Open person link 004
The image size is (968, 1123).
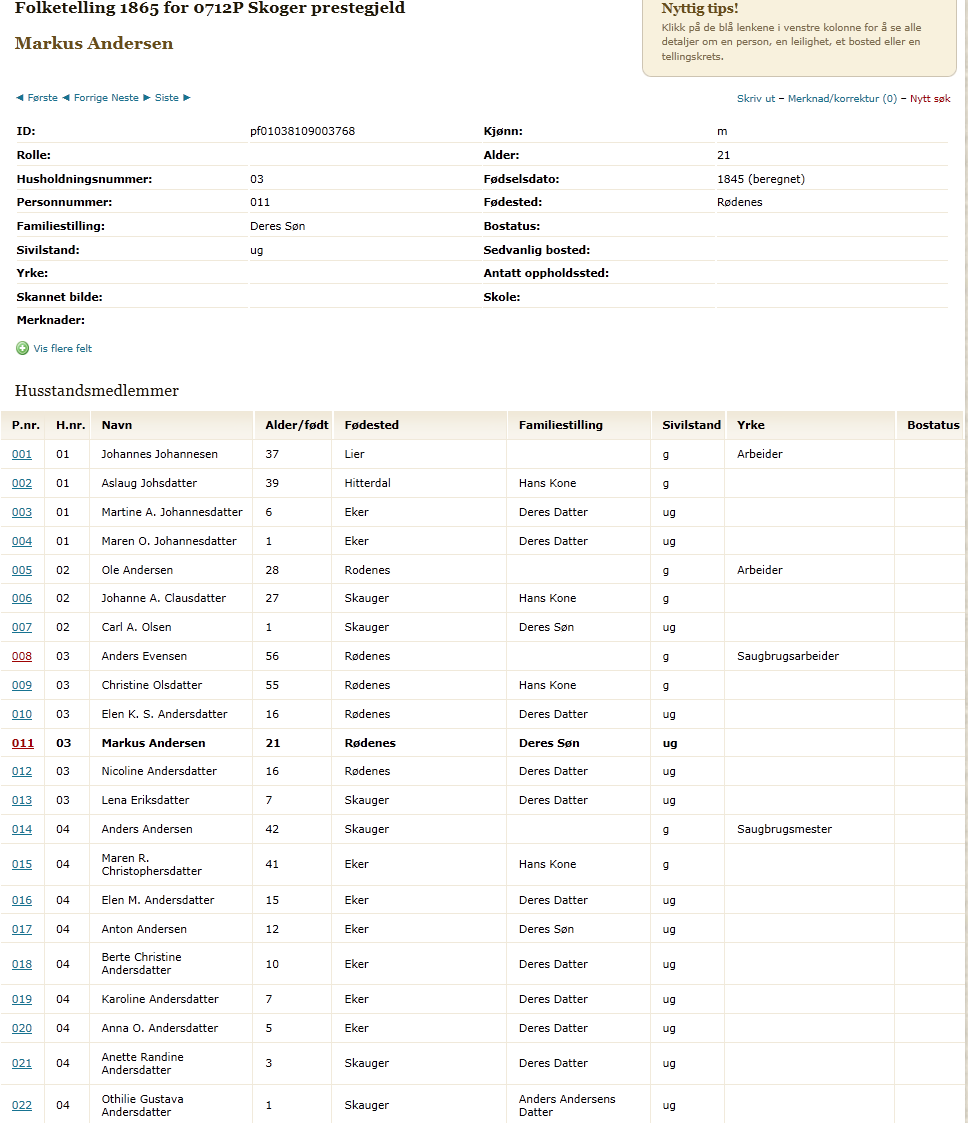(x=22, y=541)
